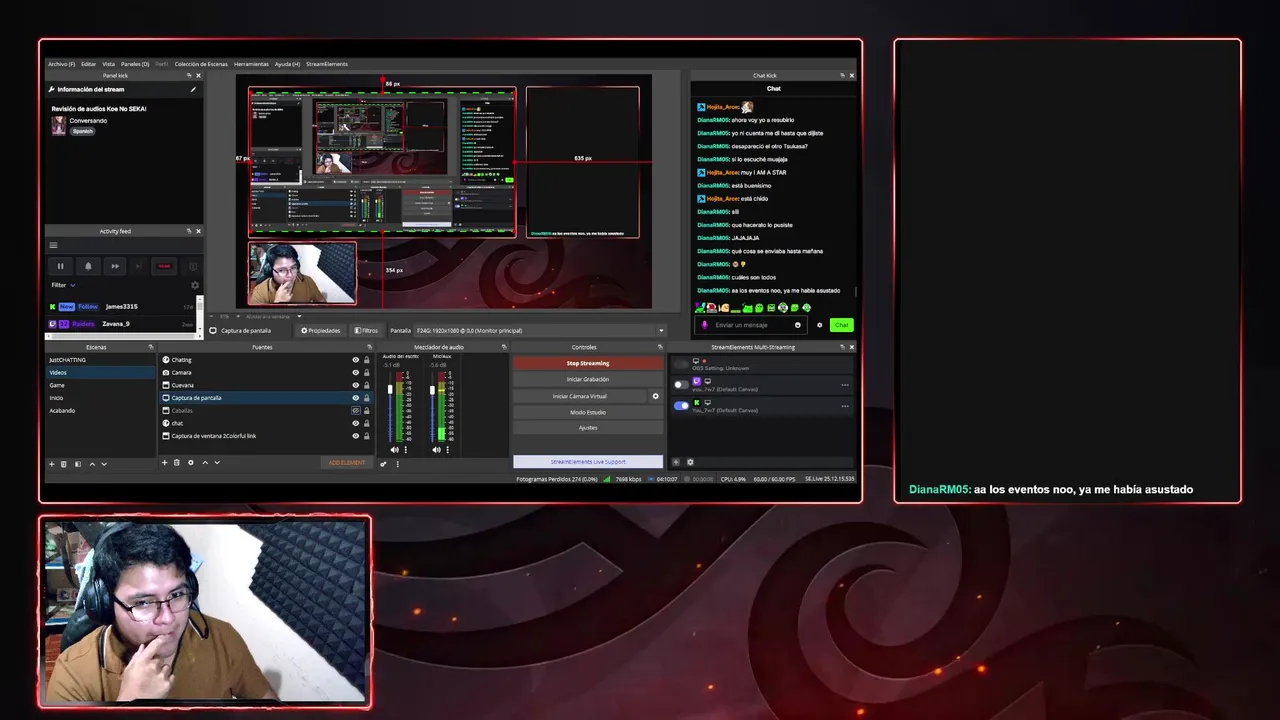Edit stream information with pencil icon
The height and width of the screenshot is (720, 1280).
193,89
